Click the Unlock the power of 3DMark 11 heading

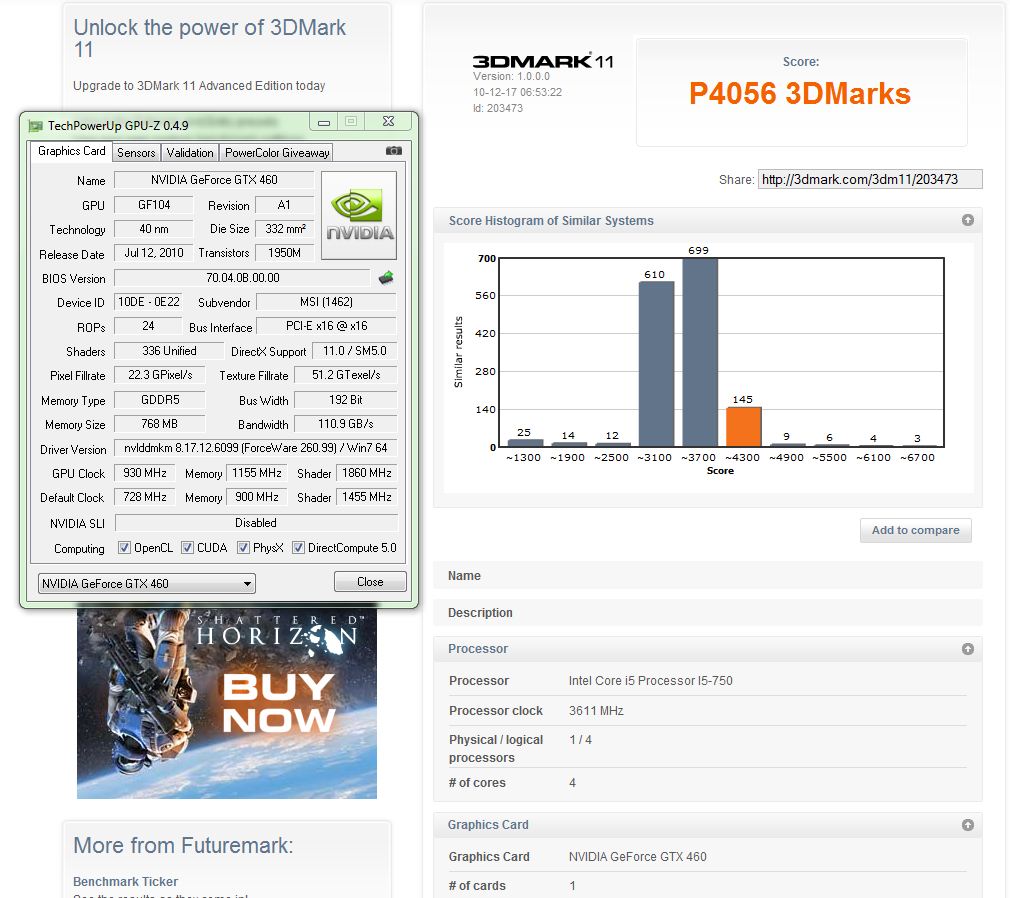click(209, 38)
